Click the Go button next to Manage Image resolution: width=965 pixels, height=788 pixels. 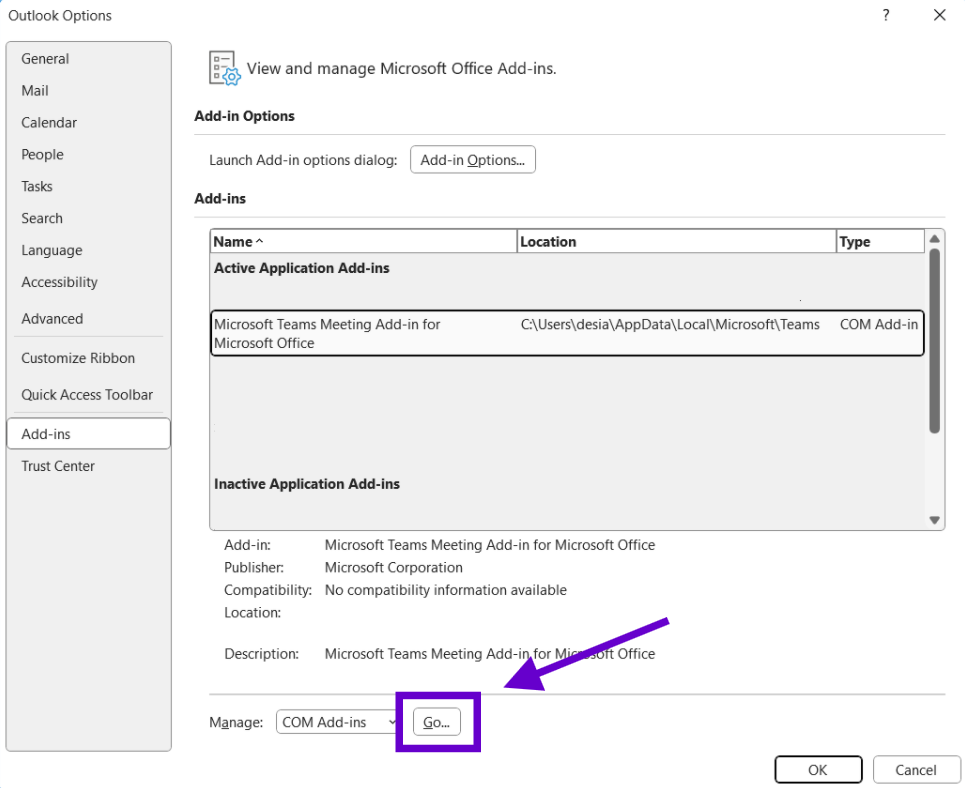[436, 722]
